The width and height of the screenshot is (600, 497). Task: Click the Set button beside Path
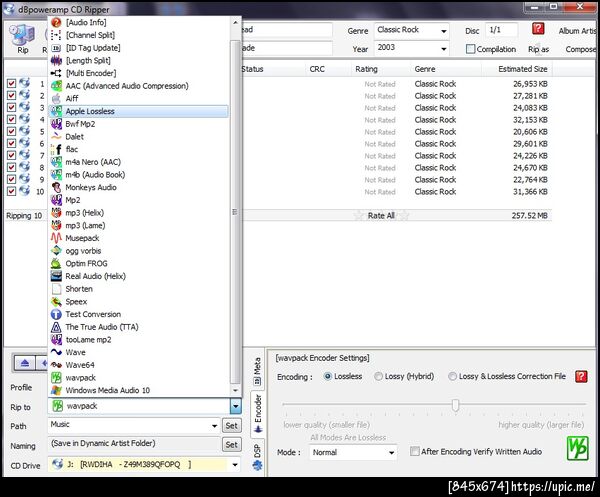click(x=232, y=425)
